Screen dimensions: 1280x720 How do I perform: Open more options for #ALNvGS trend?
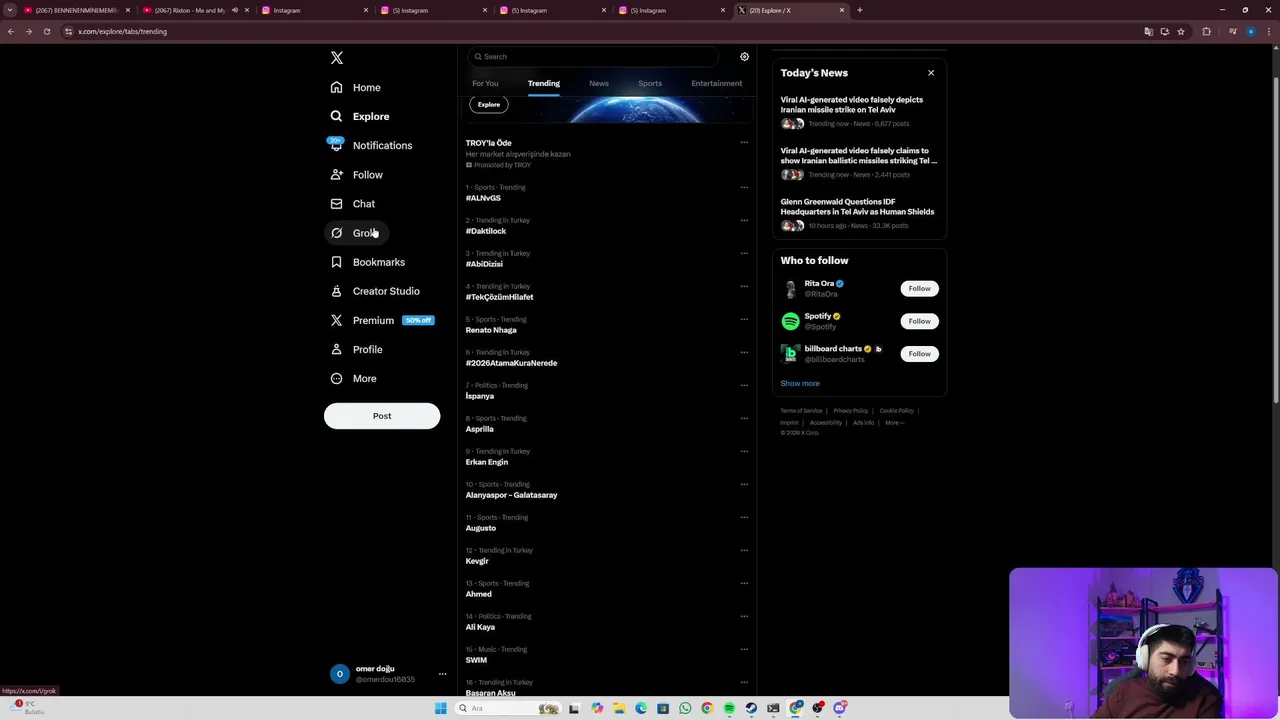tap(744, 187)
